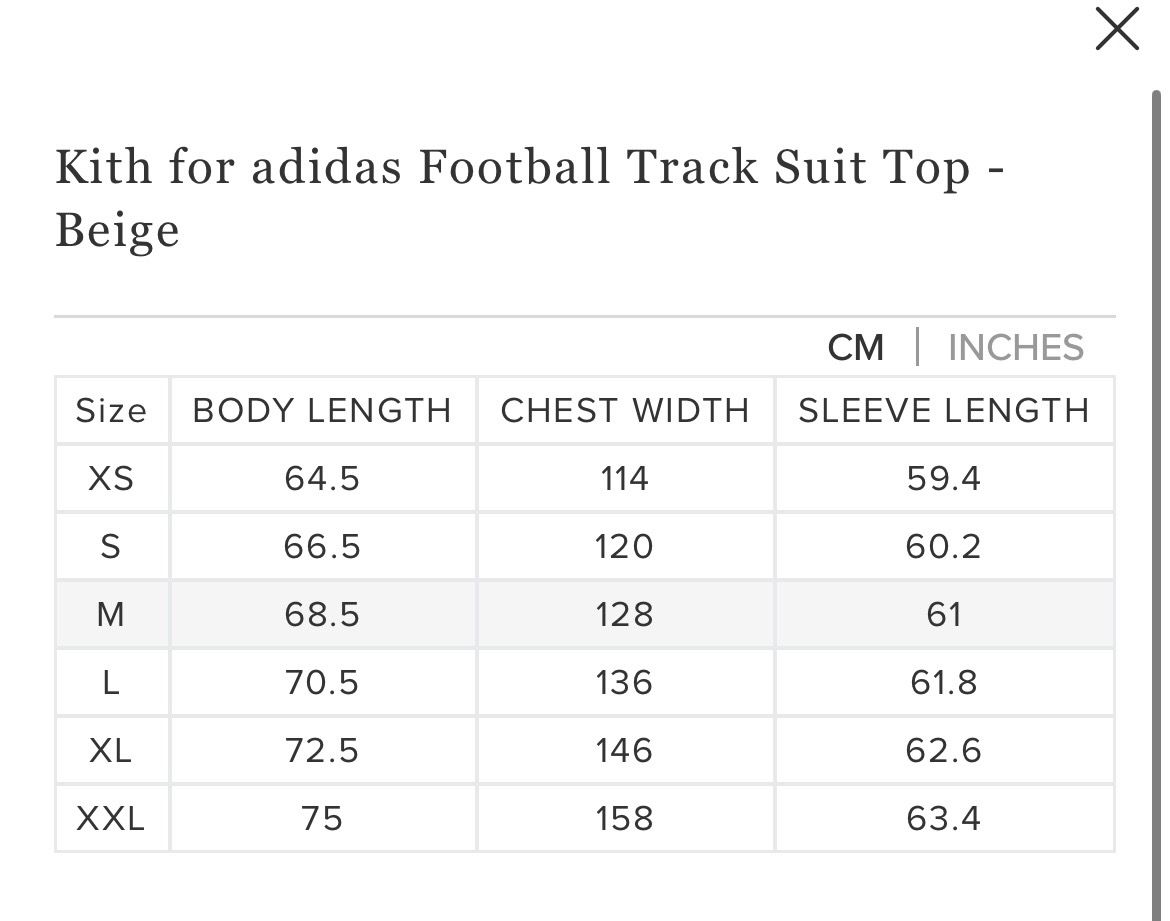Screen dimensions: 1170x921
Task: Click the Kith for adidas product title
Action: coord(529,198)
